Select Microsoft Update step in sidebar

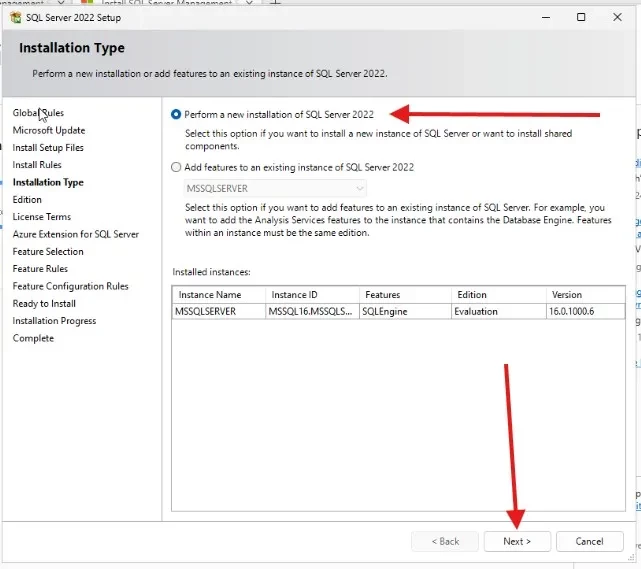pyautogui.click(x=49, y=130)
